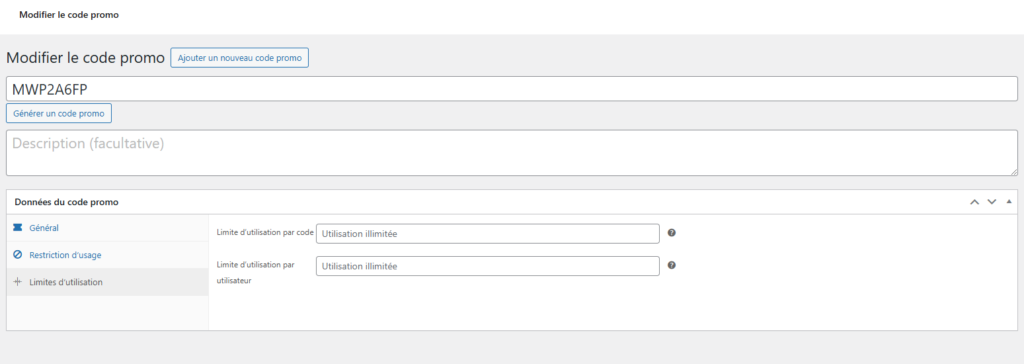Click the Général tab ticket icon
This screenshot has height=364, width=1024.
point(18,227)
